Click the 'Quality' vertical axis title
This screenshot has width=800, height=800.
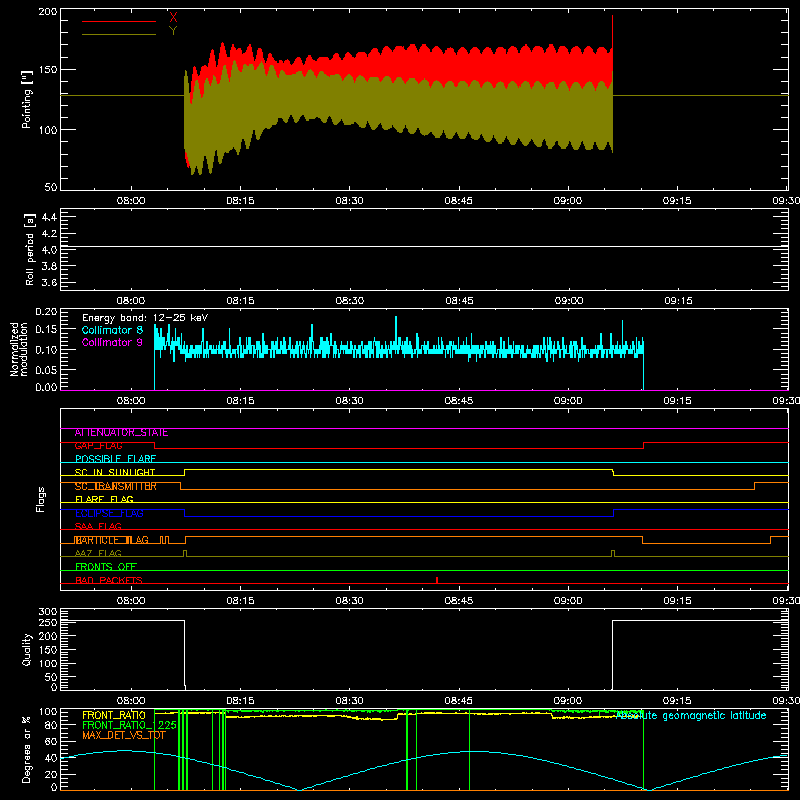[x=27, y=649]
